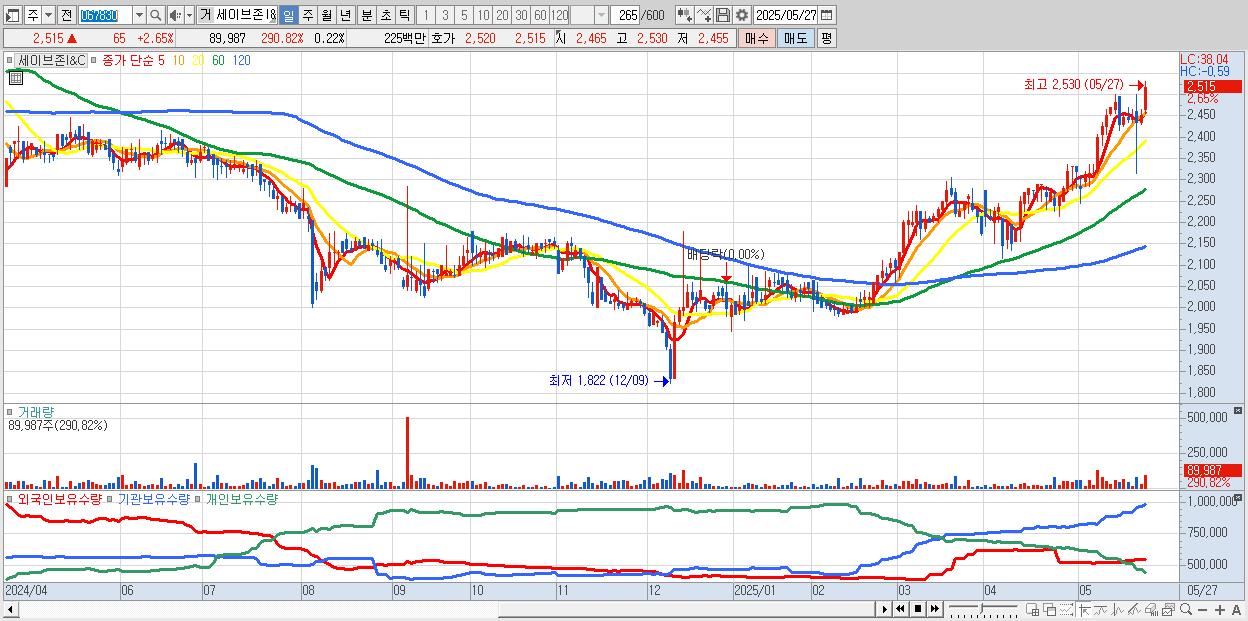Select the 1 interval button
This screenshot has width=1248, height=621.
click(x=425, y=15)
